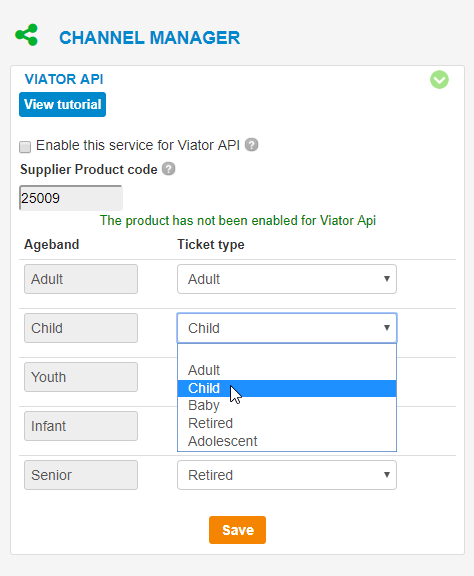Enable this service for Viator API checkbox
Screen dimensions: 474x576
[25, 147]
